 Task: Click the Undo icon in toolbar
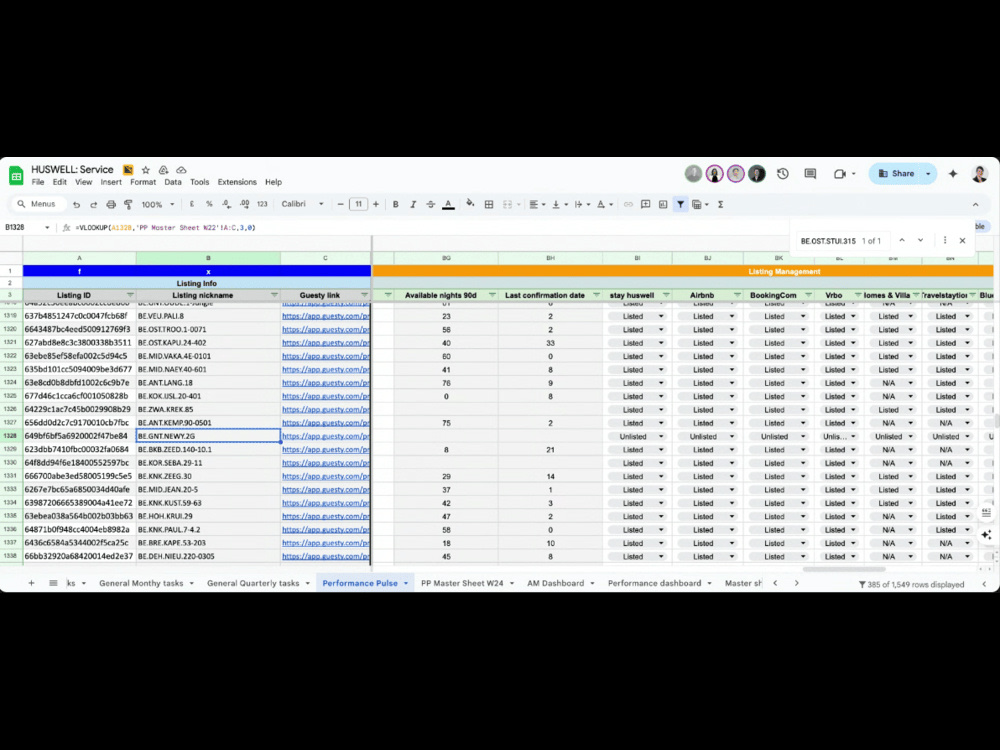pyautogui.click(x=77, y=205)
